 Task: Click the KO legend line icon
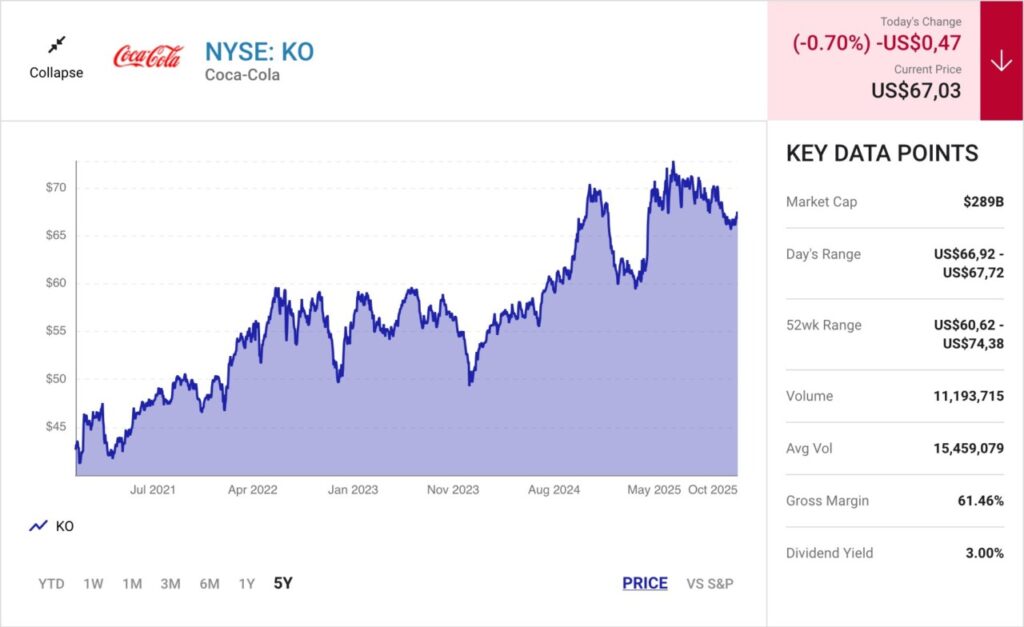[x=39, y=526]
